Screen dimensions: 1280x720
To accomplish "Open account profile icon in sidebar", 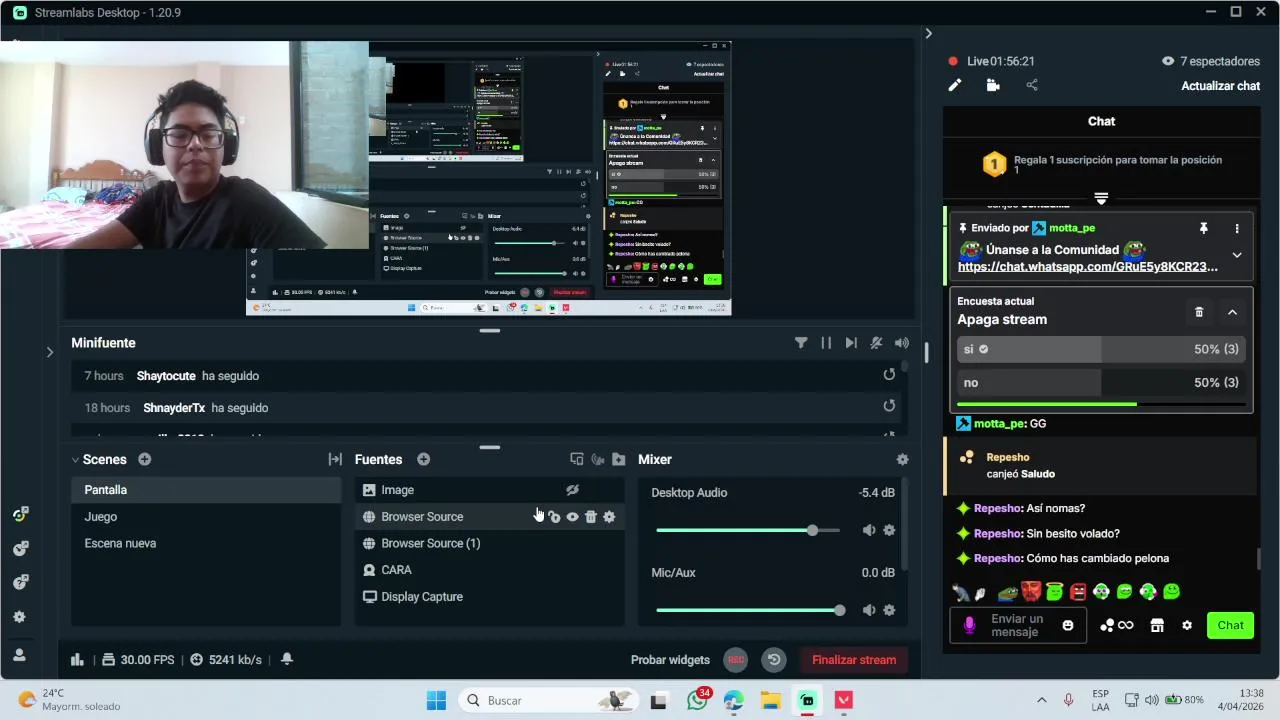I will coord(19,655).
